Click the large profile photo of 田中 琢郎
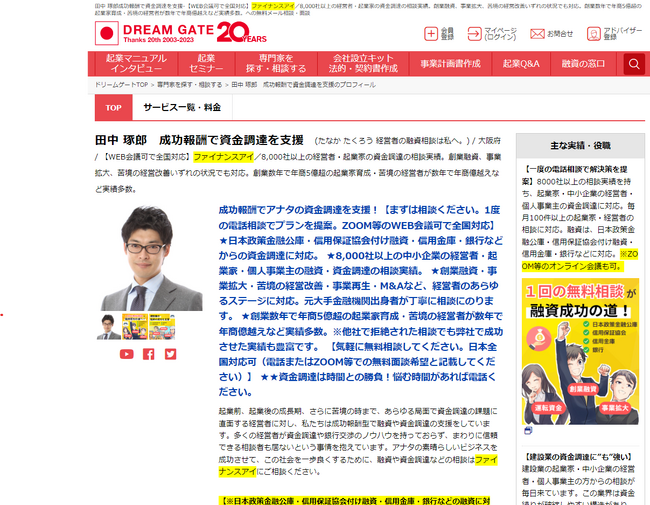Image resolution: width=650 pixels, height=505 pixels. pos(151,258)
